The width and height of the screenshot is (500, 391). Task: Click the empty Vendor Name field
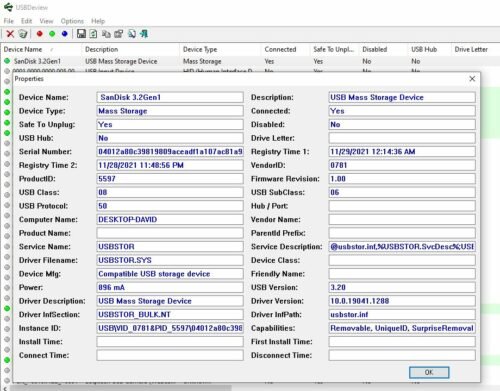point(402,220)
